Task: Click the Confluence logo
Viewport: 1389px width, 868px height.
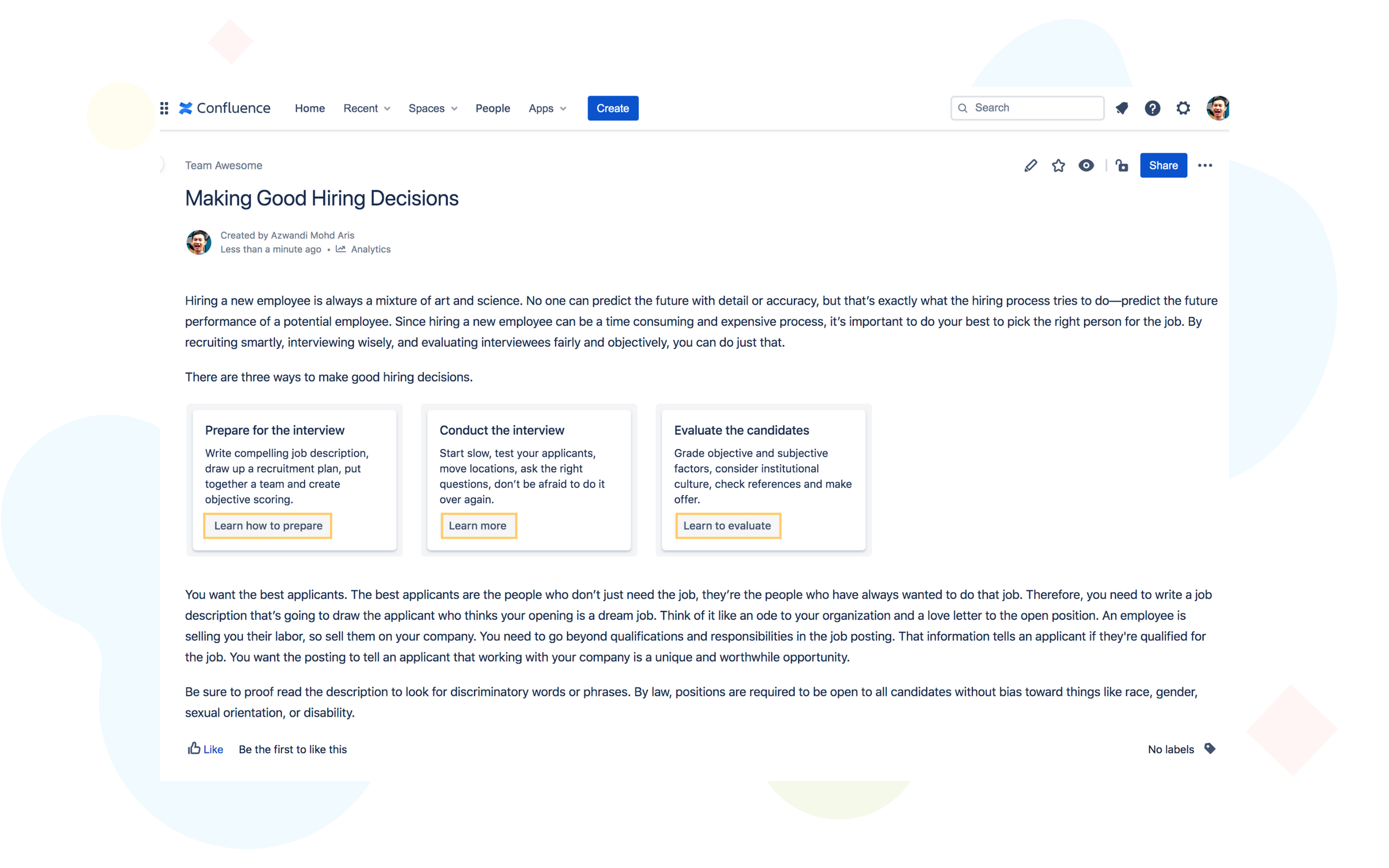Action: coord(224,108)
